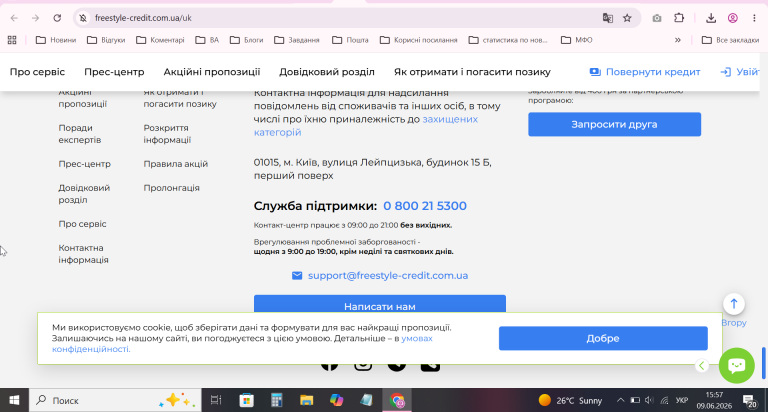Click the translate page icon in address bar
Image resolution: width=768 pixels, height=412 pixels.
point(607,18)
